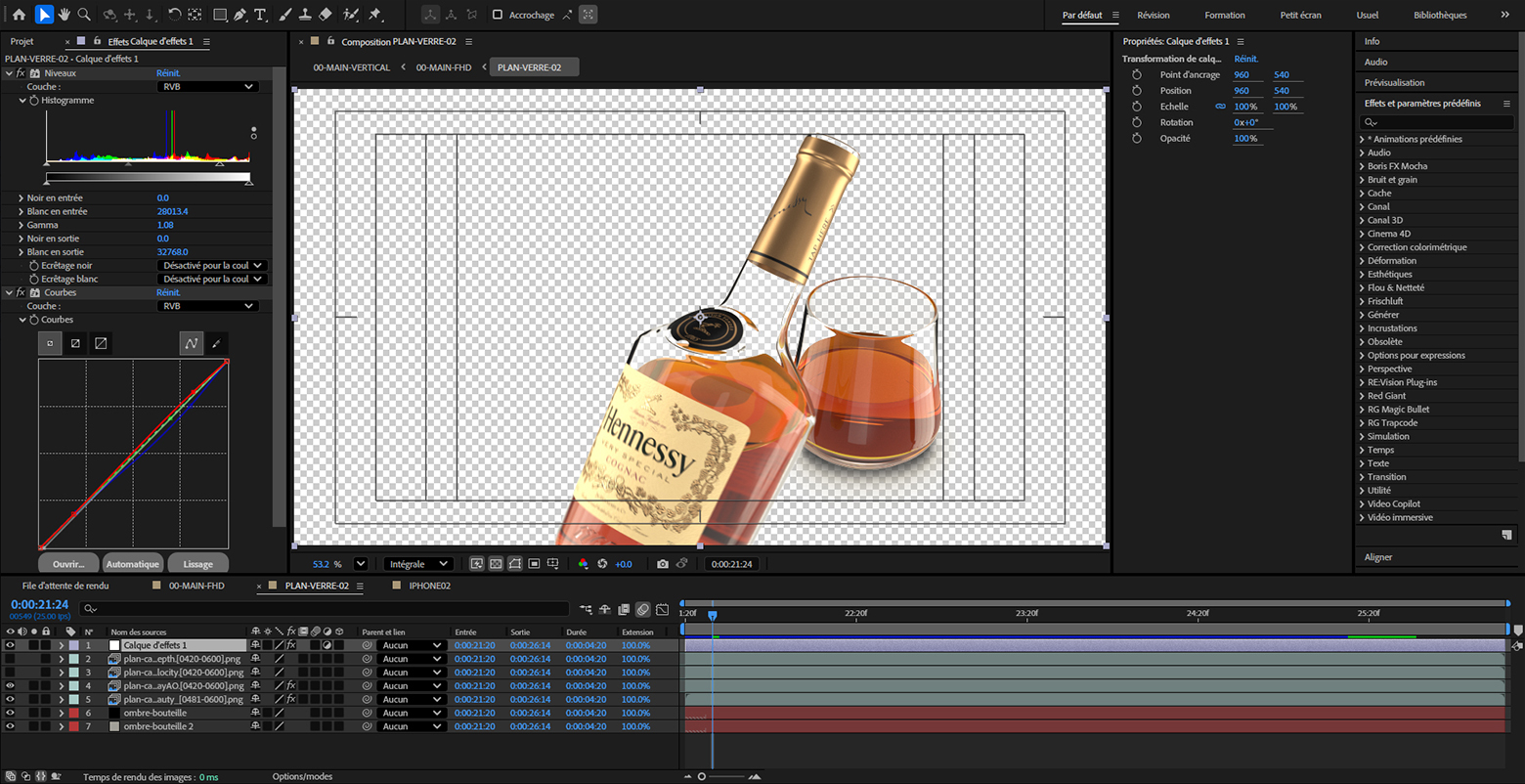The image size is (1525, 784).
Task: Open the Bibliothèques workspace
Action: pos(1440,15)
